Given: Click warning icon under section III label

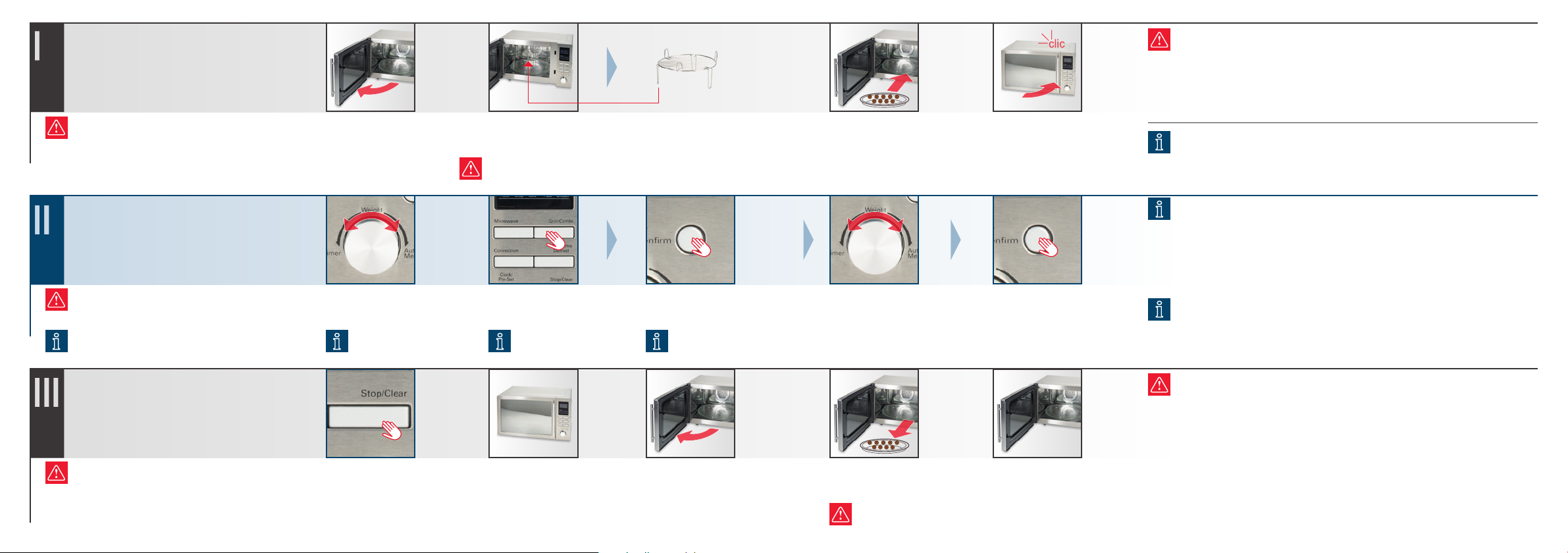Looking at the screenshot, I should coord(57,473).
